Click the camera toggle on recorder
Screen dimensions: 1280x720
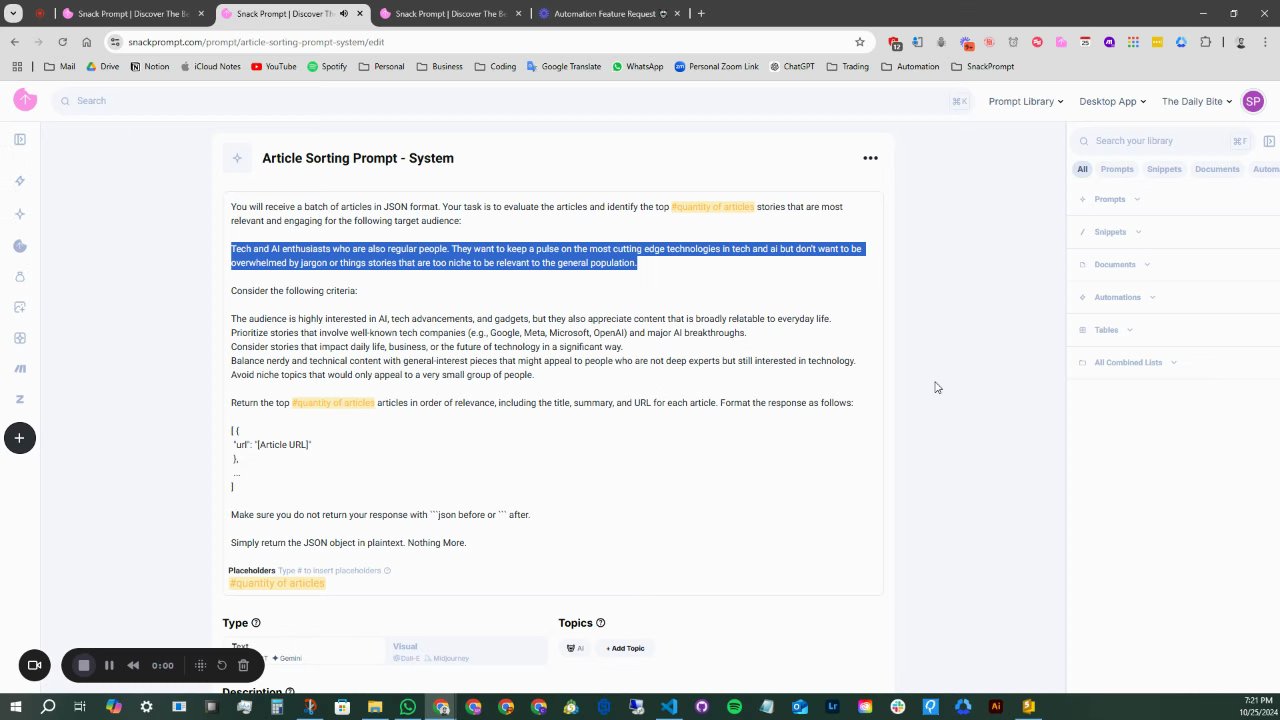(34, 665)
